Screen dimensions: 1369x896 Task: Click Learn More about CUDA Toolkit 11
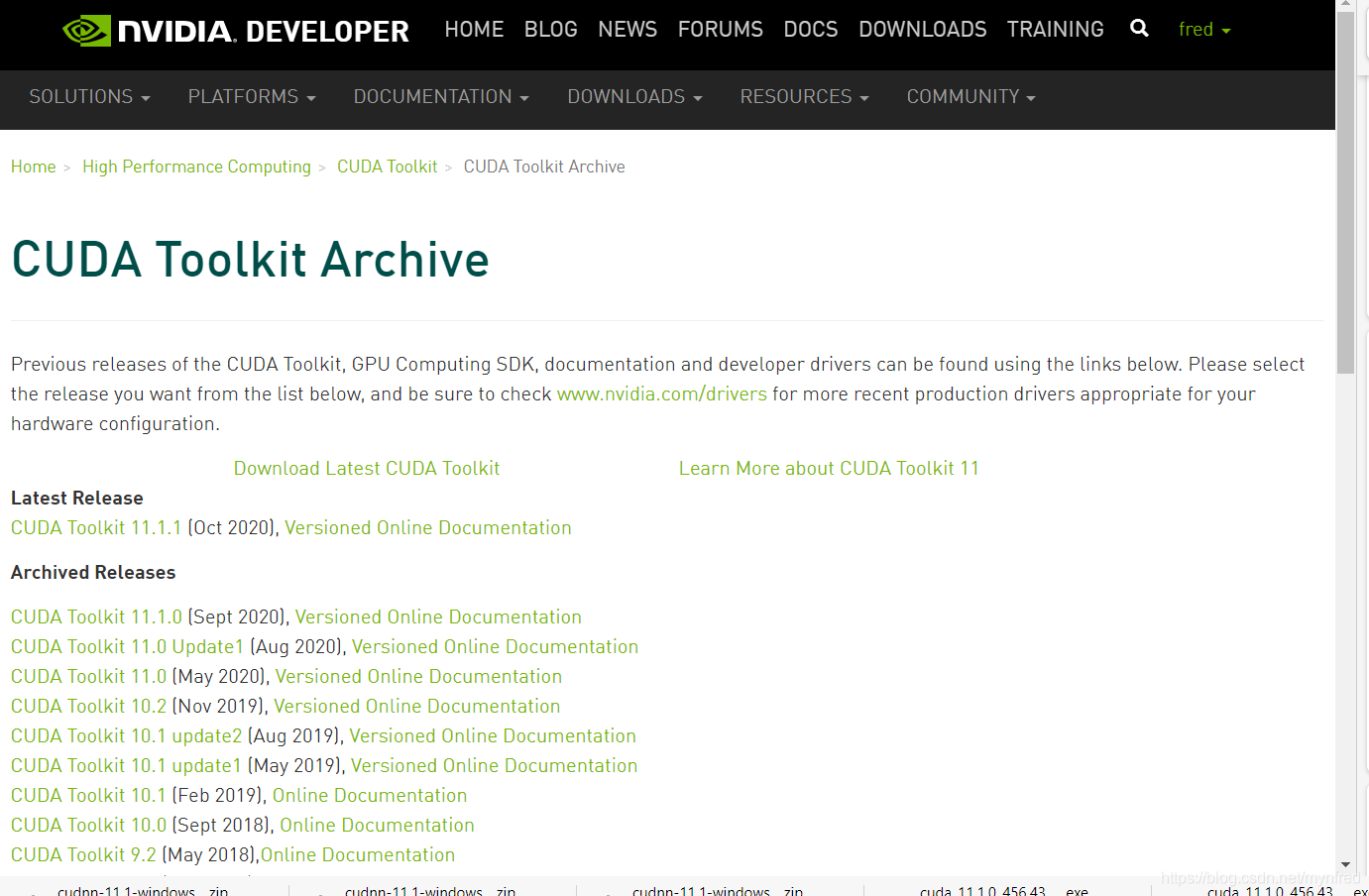(x=829, y=469)
